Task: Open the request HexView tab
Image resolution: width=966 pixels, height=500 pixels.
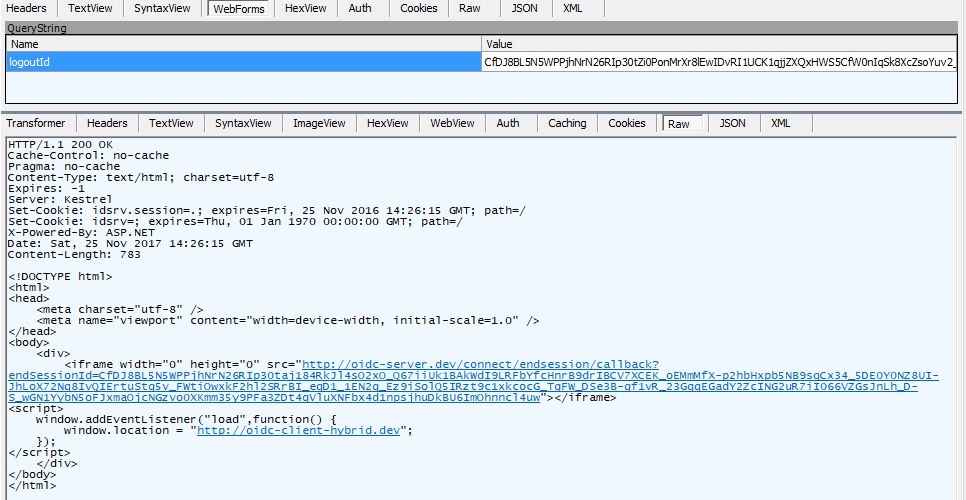Action: (x=305, y=9)
